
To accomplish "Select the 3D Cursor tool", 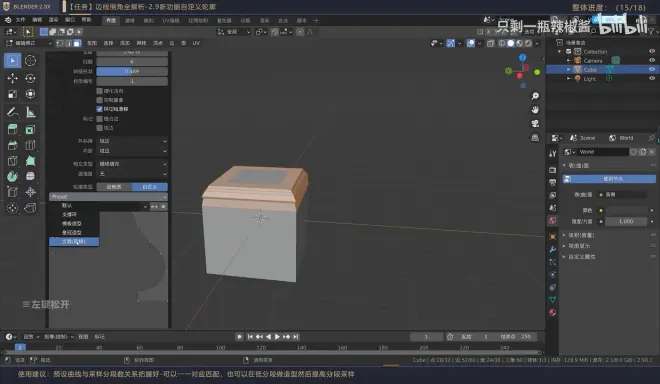I will tap(30, 61).
